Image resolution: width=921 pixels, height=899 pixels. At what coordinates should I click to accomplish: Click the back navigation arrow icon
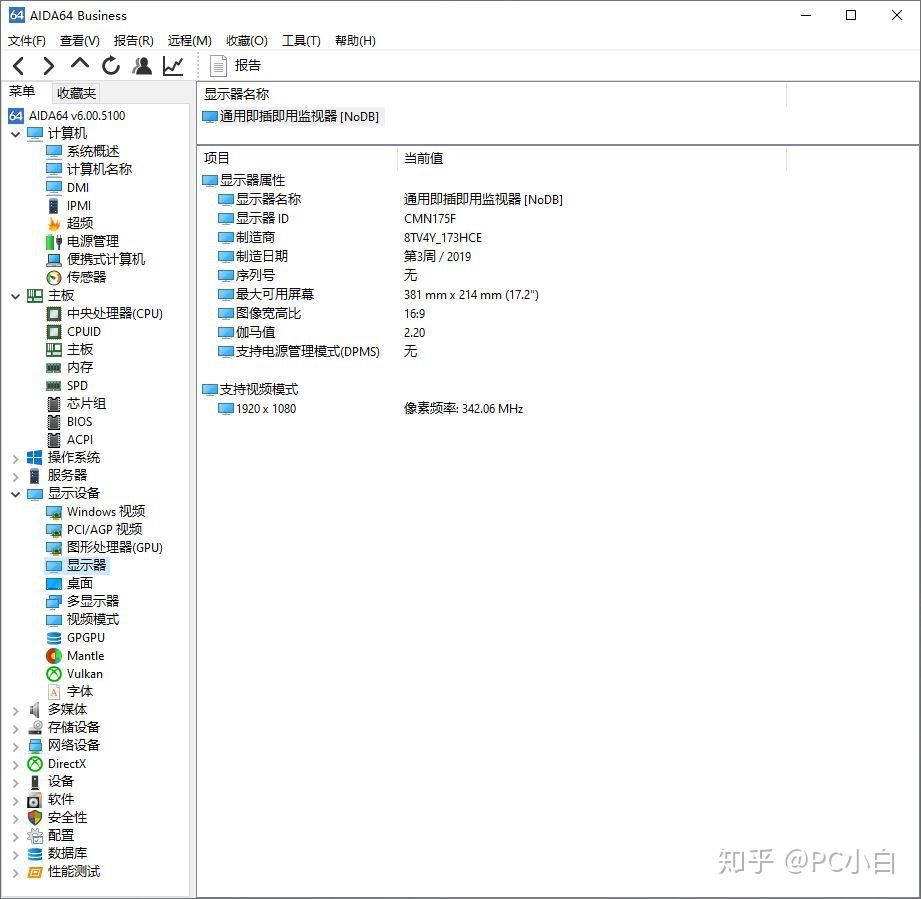click(17, 65)
